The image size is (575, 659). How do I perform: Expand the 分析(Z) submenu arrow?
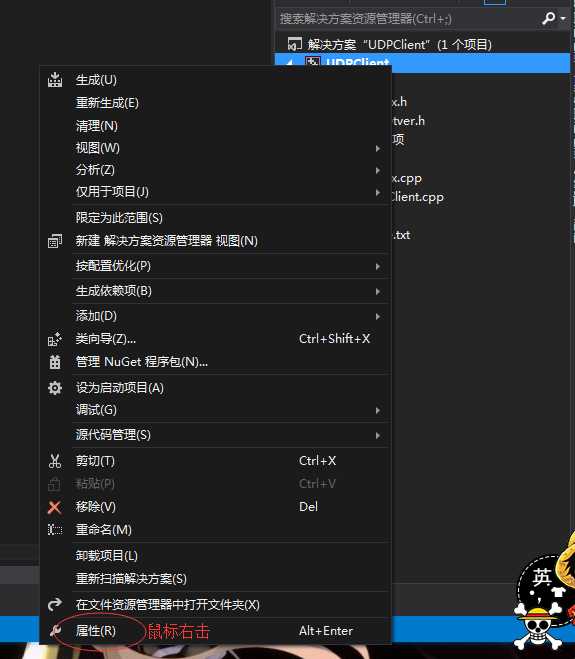378,170
